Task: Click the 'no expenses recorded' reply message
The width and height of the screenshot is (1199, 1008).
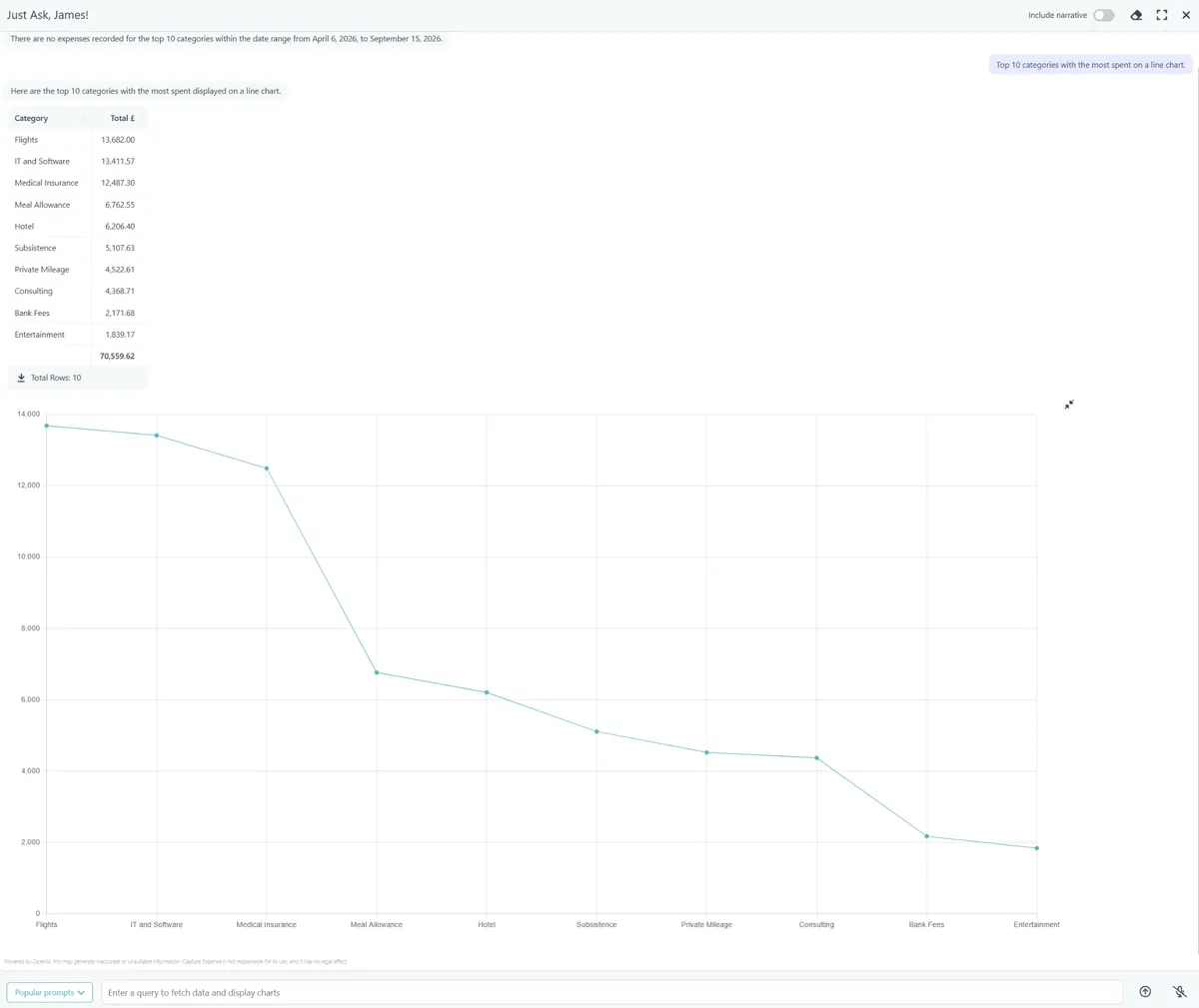Action: pos(227,39)
